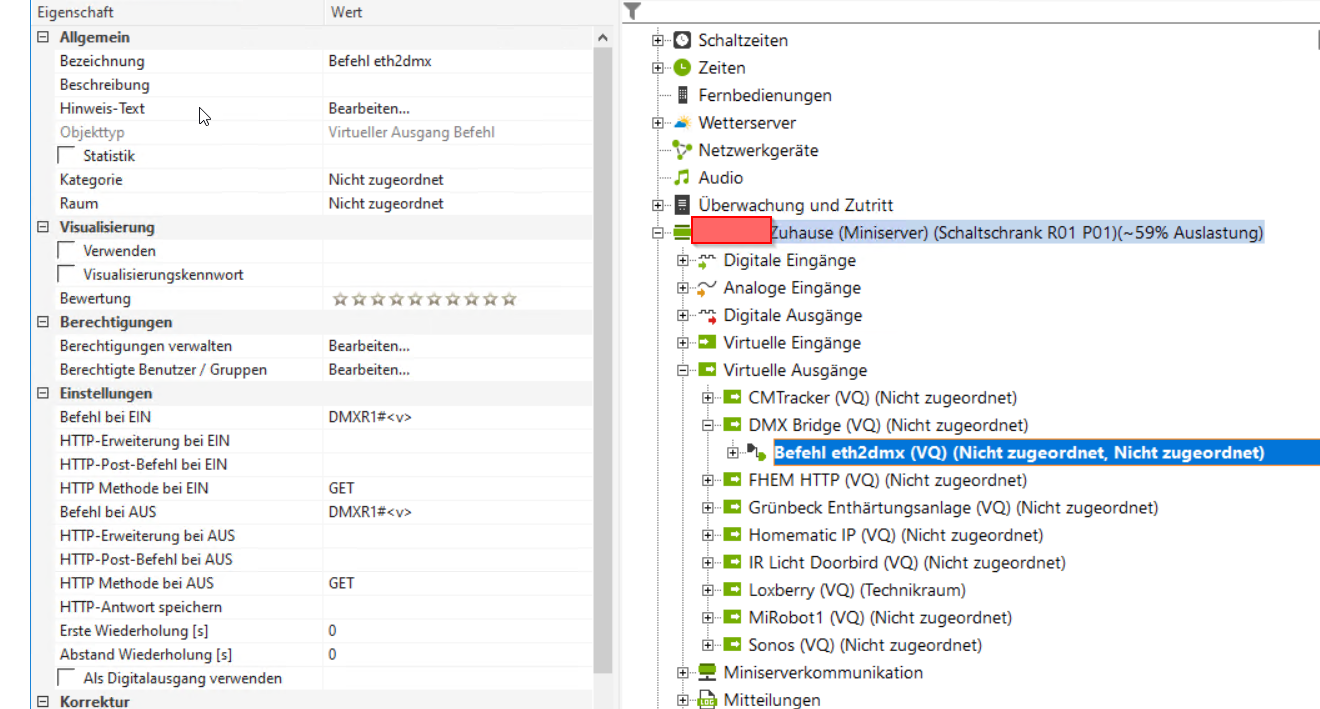Set the Bewertung star rating
1320x709 pixels.
point(424,299)
